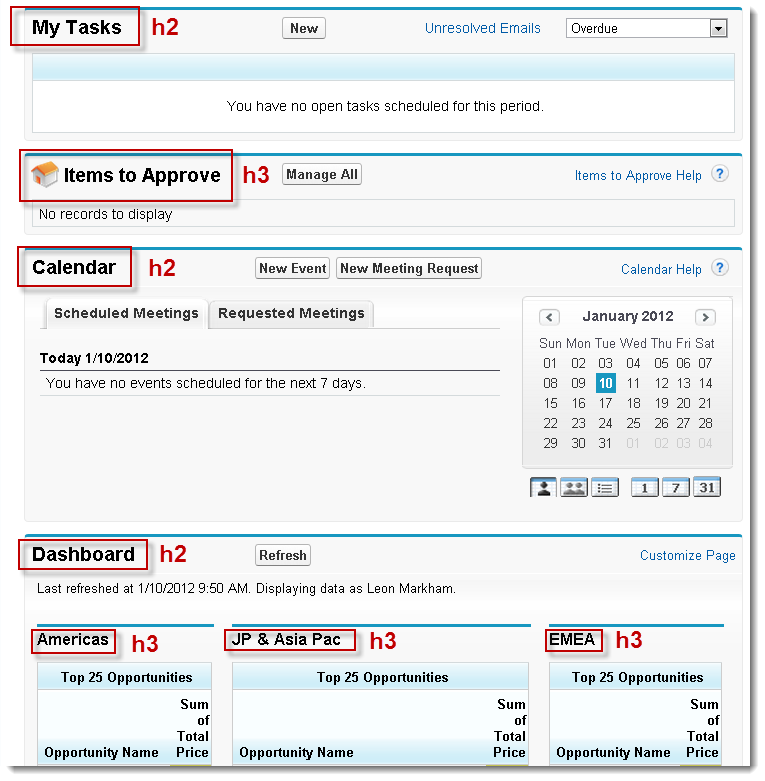Refresh the Dashboard
Screen dimensions: 765x781
[283, 555]
